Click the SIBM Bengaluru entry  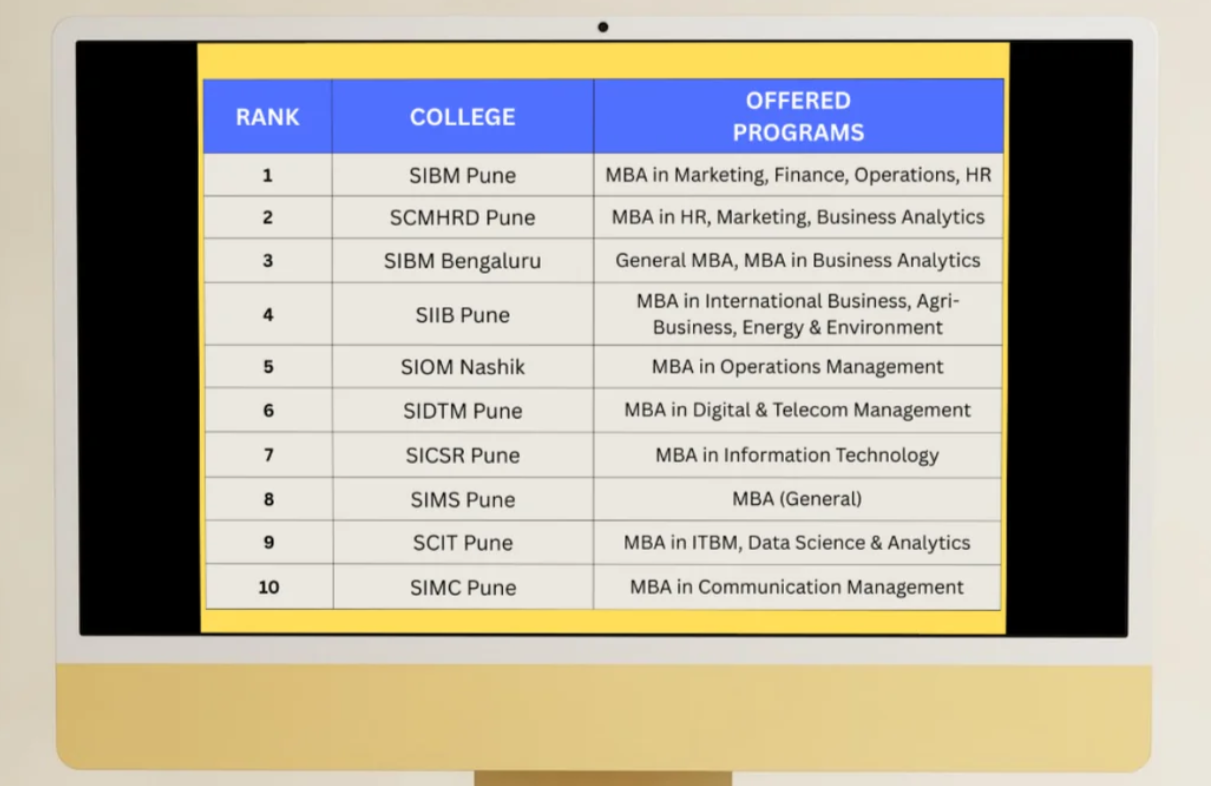(x=462, y=261)
